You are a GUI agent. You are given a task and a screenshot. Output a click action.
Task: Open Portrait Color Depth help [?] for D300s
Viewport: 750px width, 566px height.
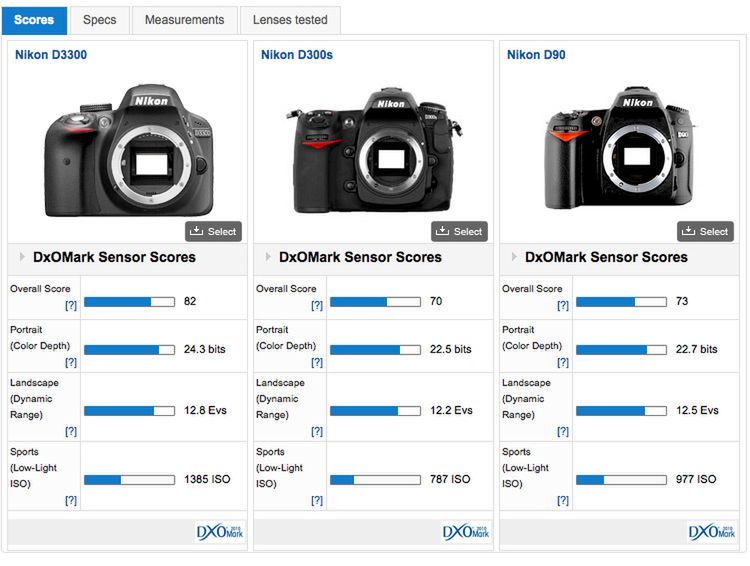317,362
